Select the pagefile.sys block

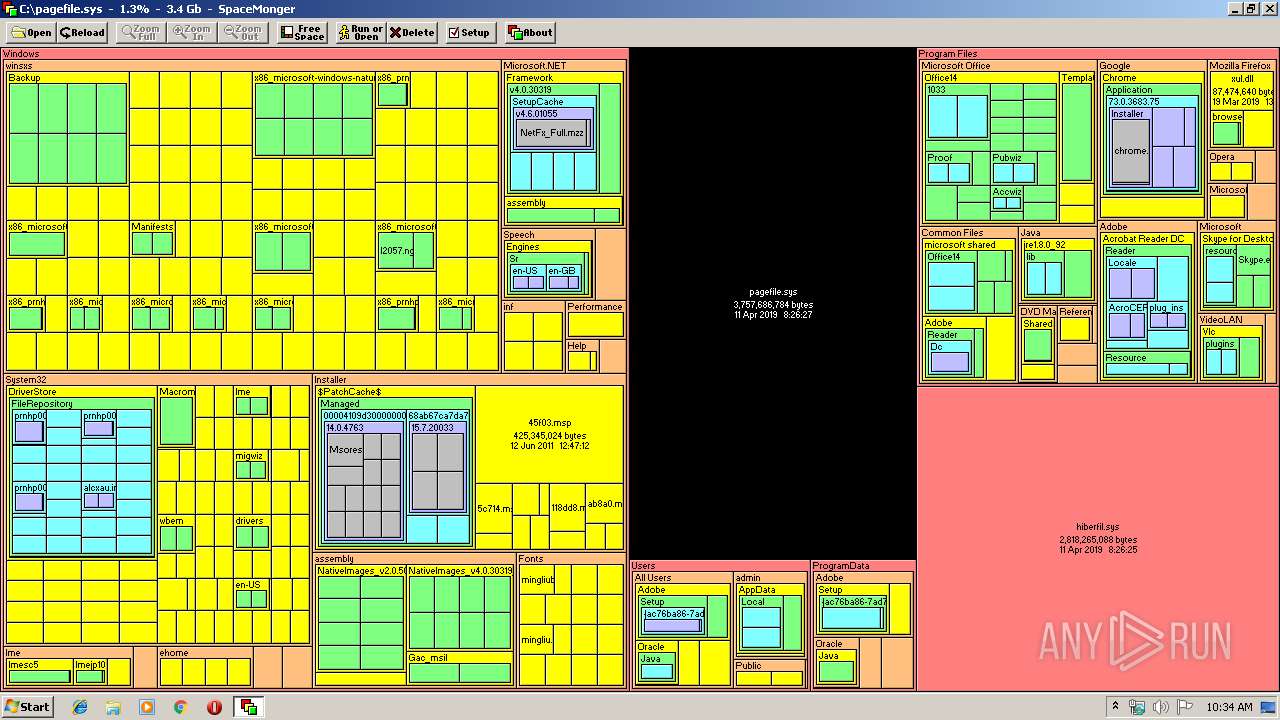coord(773,304)
